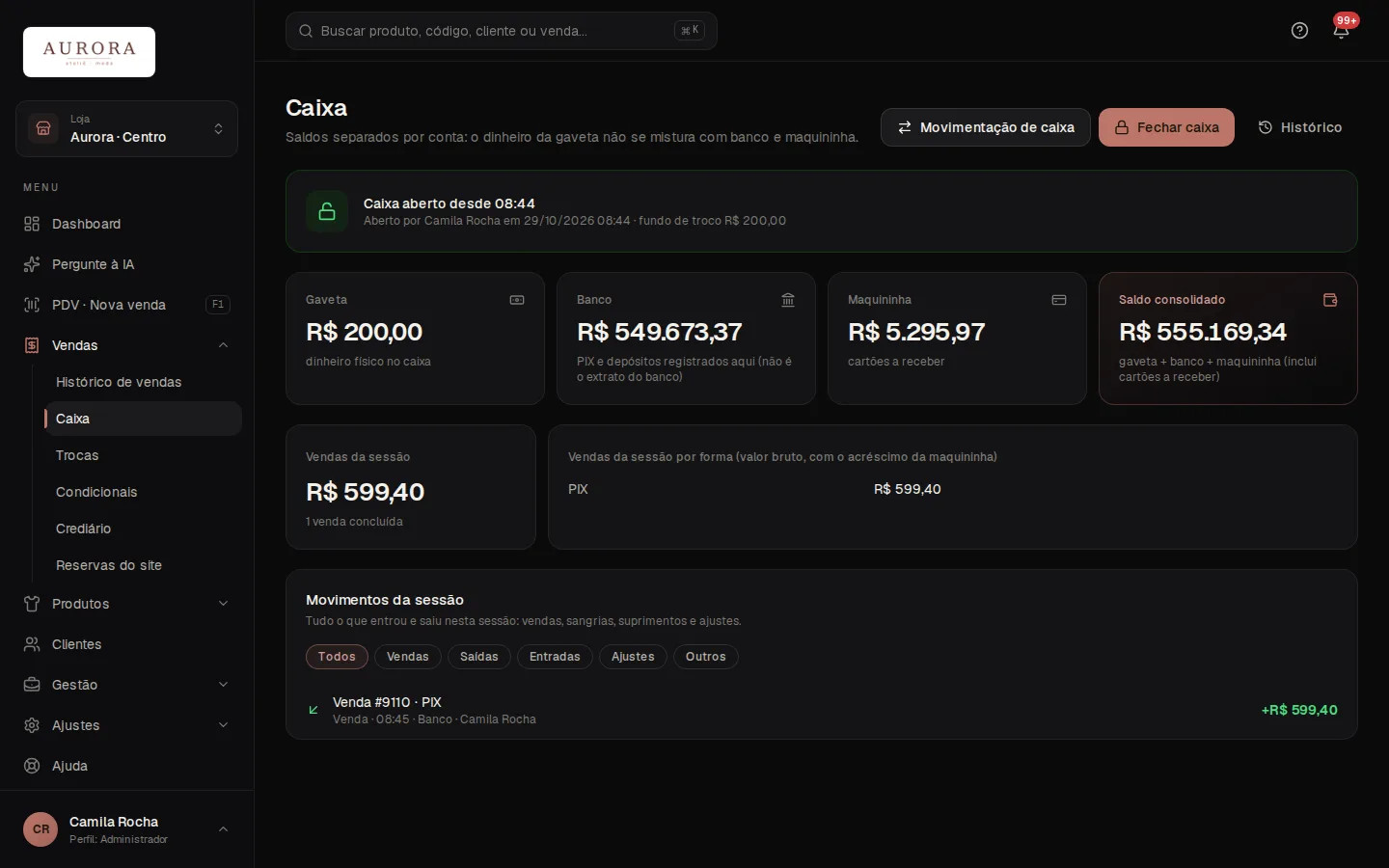Click the green open-lock caixa icon
Viewport: 1389px width, 868px height.
[x=327, y=211]
